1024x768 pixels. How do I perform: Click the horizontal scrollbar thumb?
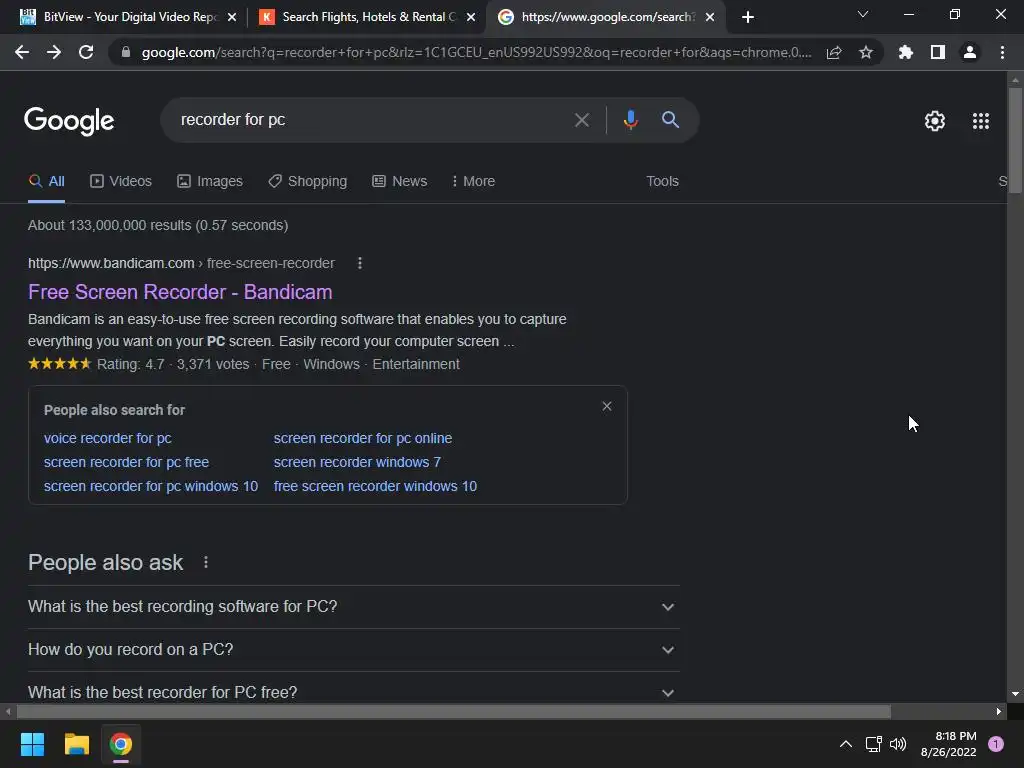click(x=454, y=711)
